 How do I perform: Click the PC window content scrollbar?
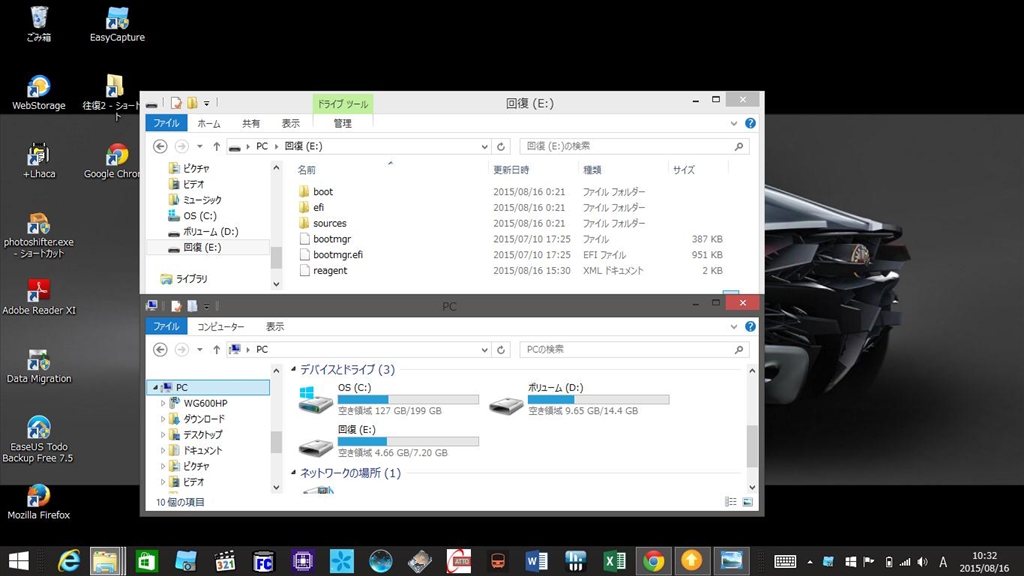(752, 446)
